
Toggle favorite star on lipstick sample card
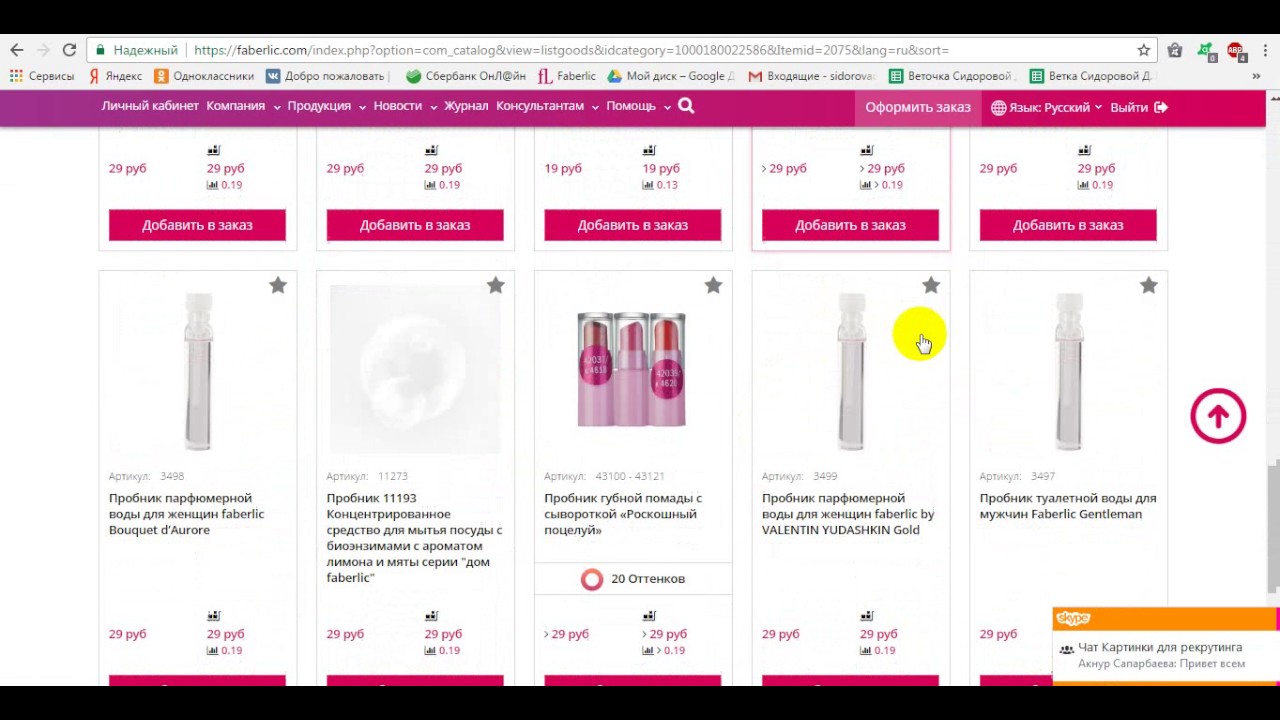click(713, 286)
